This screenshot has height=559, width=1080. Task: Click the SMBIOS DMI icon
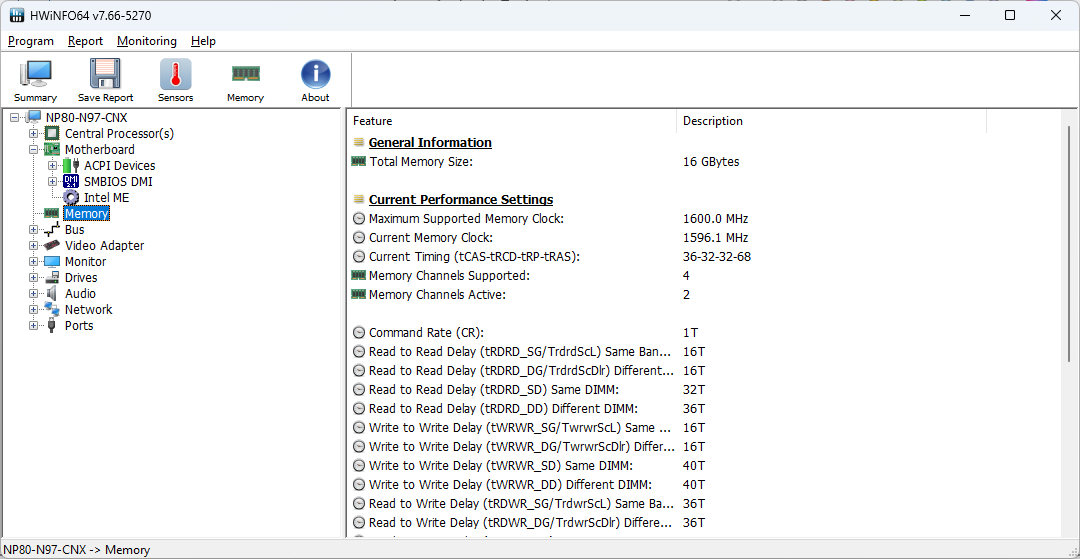pyautogui.click(x=71, y=182)
